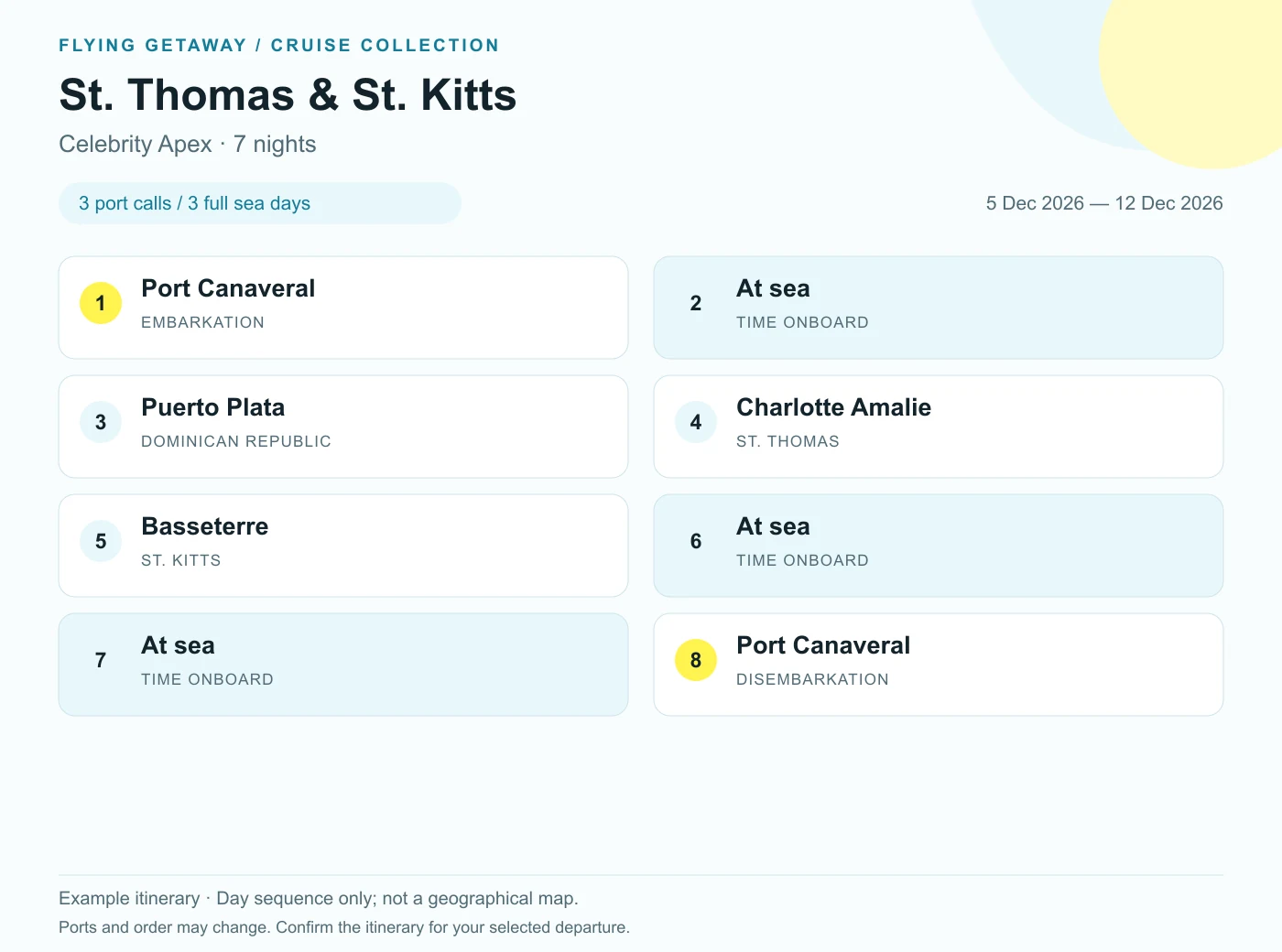Click the "Basseterre" heading

[x=205, y=526]
